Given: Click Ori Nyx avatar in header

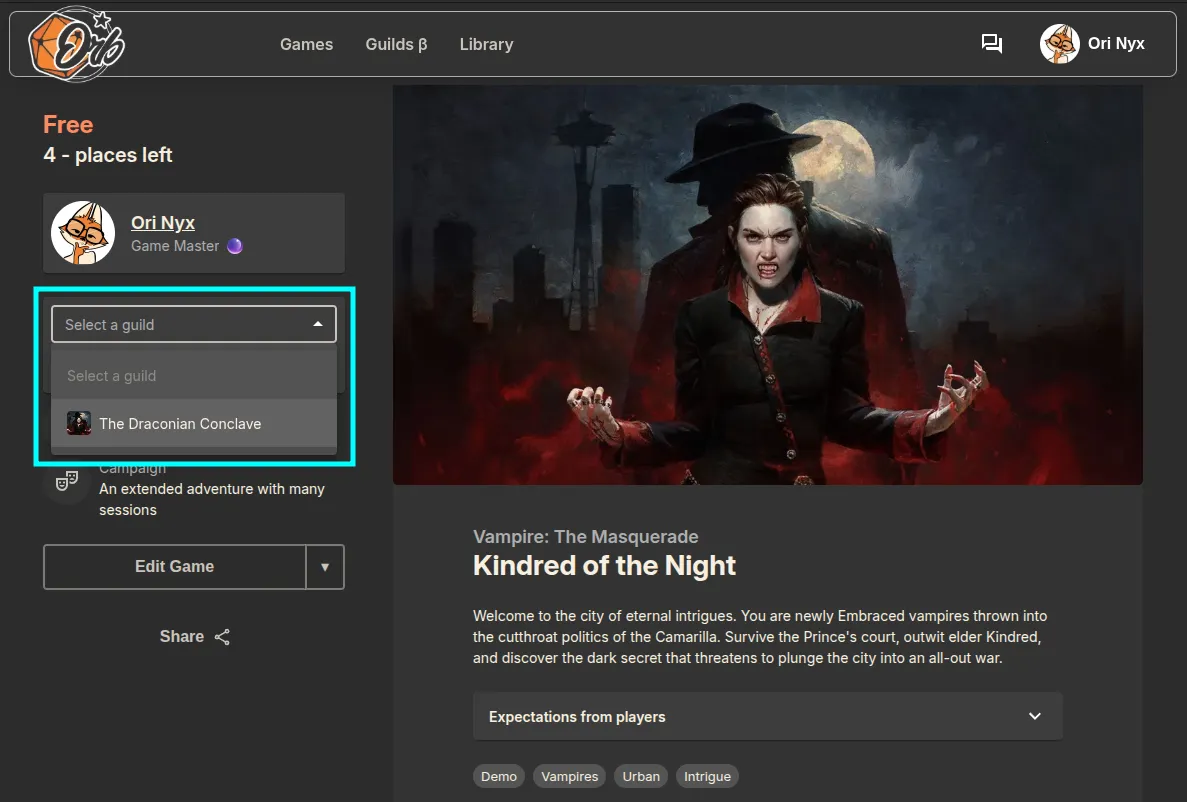Looking at the screenshot, I should [x=1059, y=44].
